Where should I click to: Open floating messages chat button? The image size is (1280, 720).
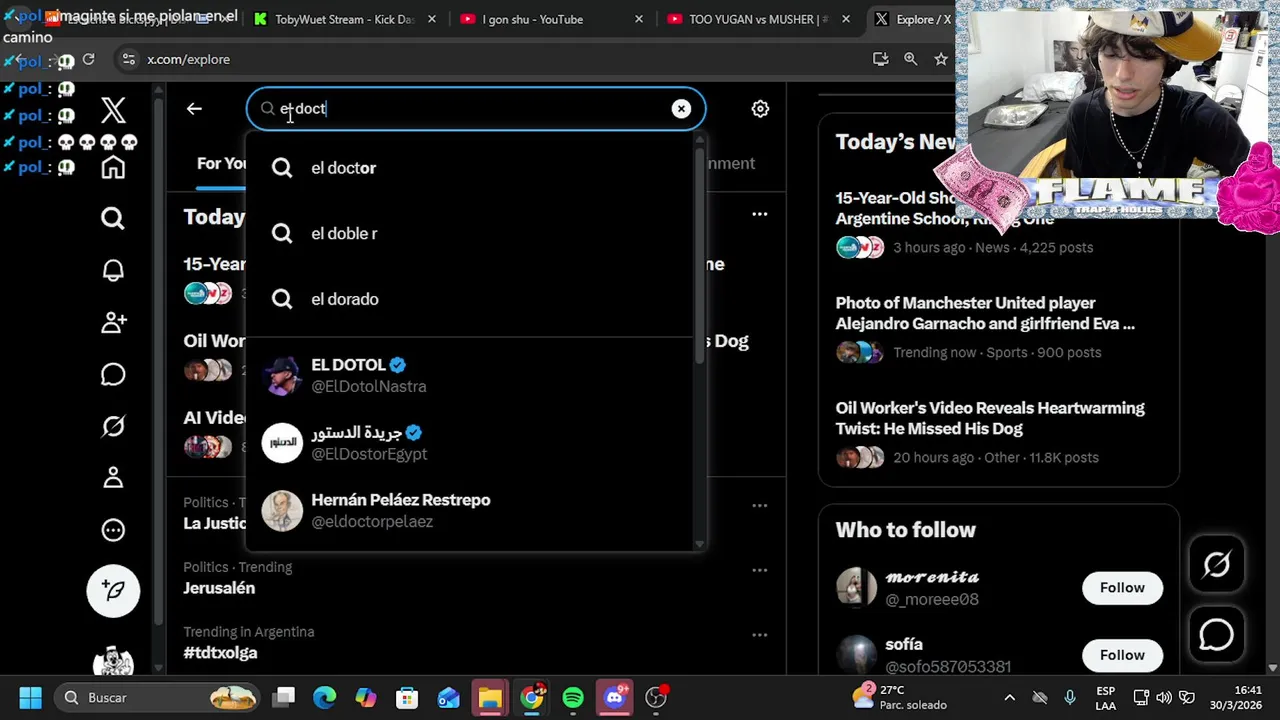pos(1216,634)
